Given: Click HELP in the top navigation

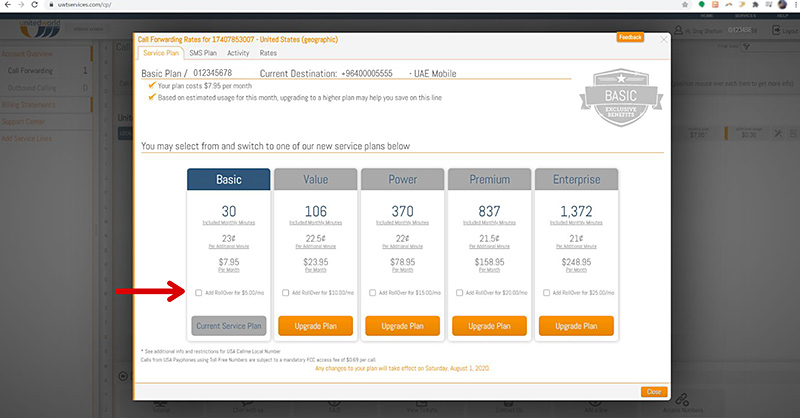Looking at the screenshot, I should click(x=783, y=16).
